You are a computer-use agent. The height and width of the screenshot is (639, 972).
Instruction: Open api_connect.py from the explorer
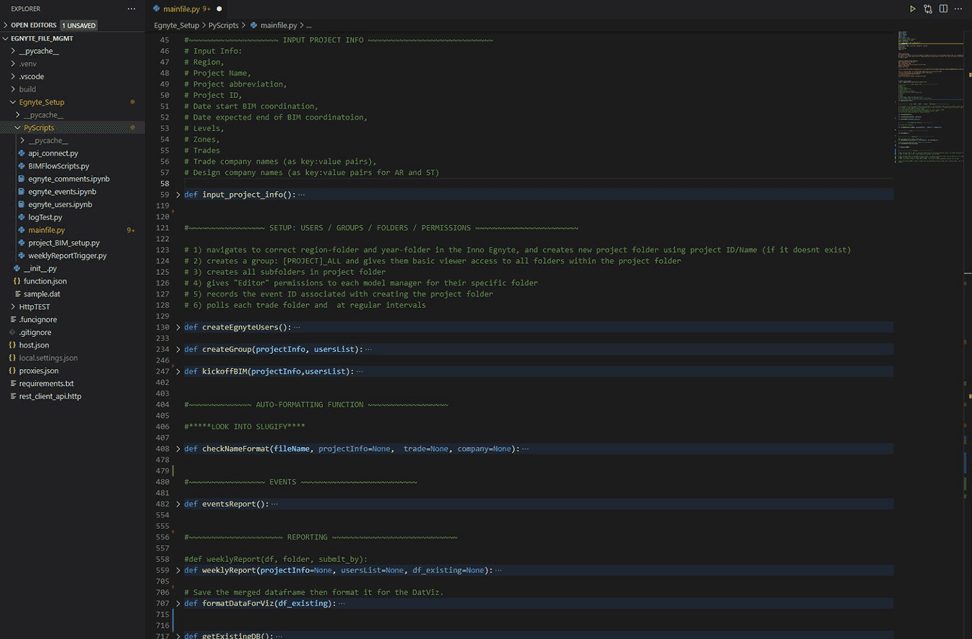(53, 153)
